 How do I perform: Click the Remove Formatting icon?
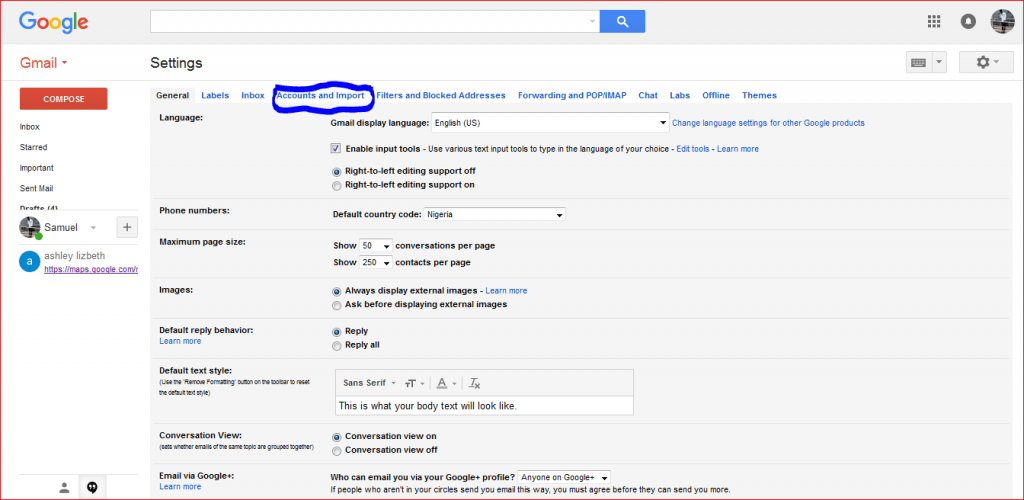pyautogui.click(x=475, y=383)
